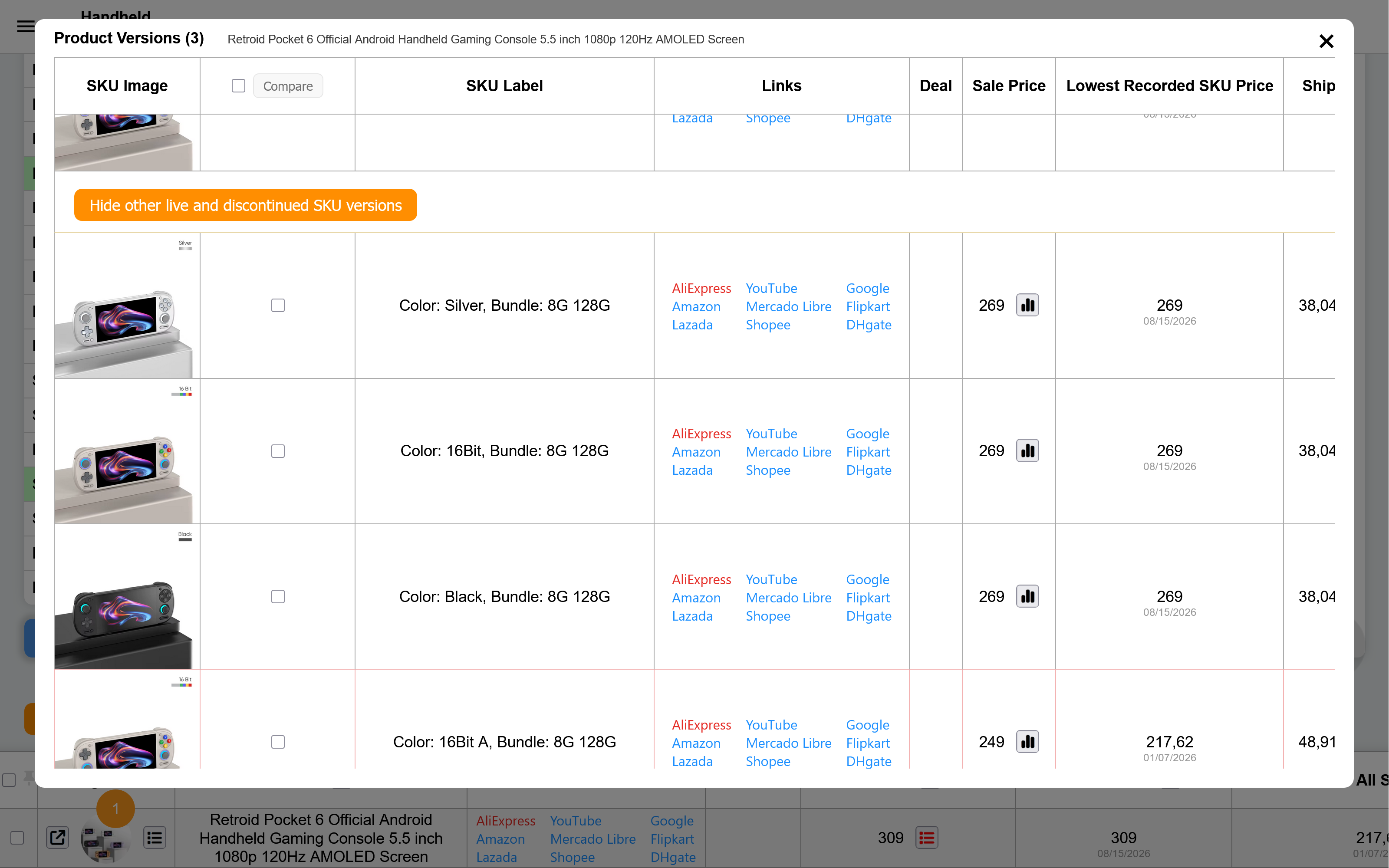This screenshot has height=868, width=1389.
Task: Click the Sale Price column header
Action: (x=1008, y=85)
